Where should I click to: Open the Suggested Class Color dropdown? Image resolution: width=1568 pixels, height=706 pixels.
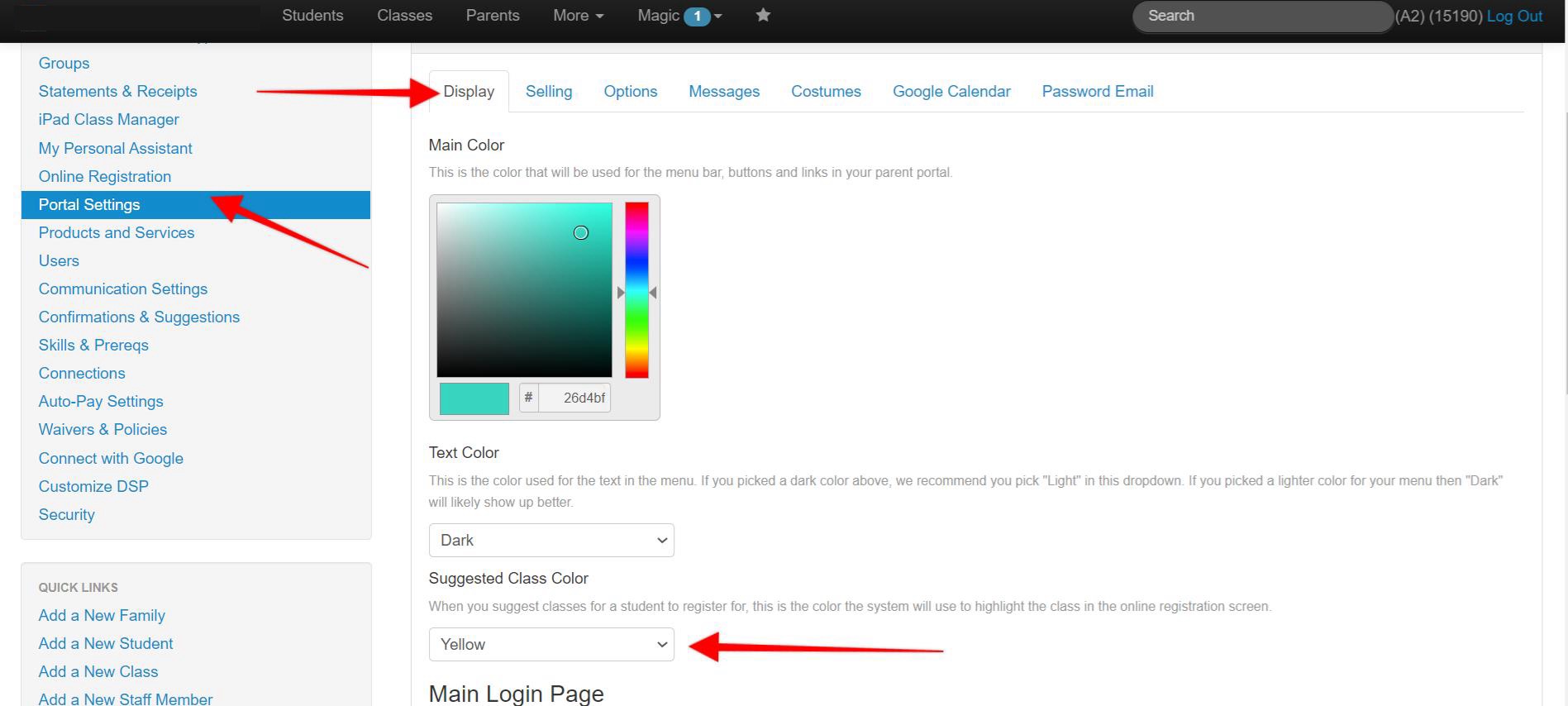[551, 644]
